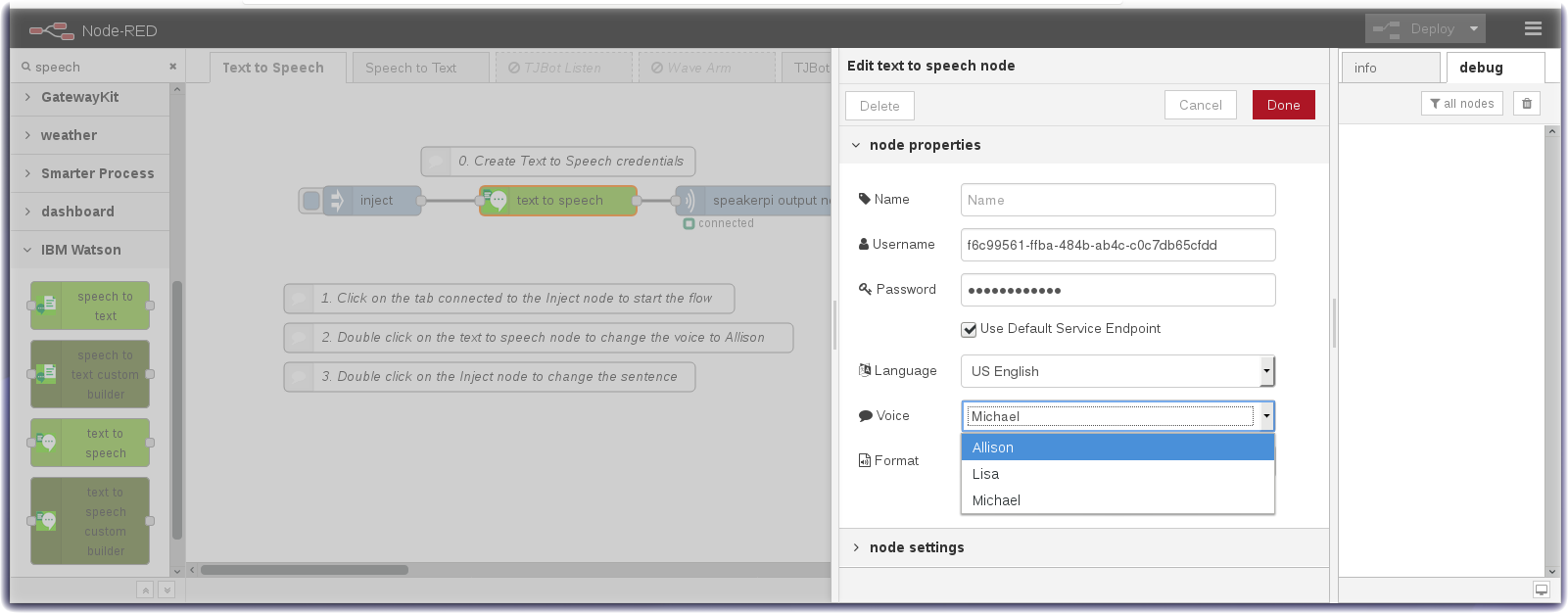Image resolution: width=1568 pixels, height=613 pixels.
Task: Choose Lisa from the voice list
Action: pos(1118,474)
